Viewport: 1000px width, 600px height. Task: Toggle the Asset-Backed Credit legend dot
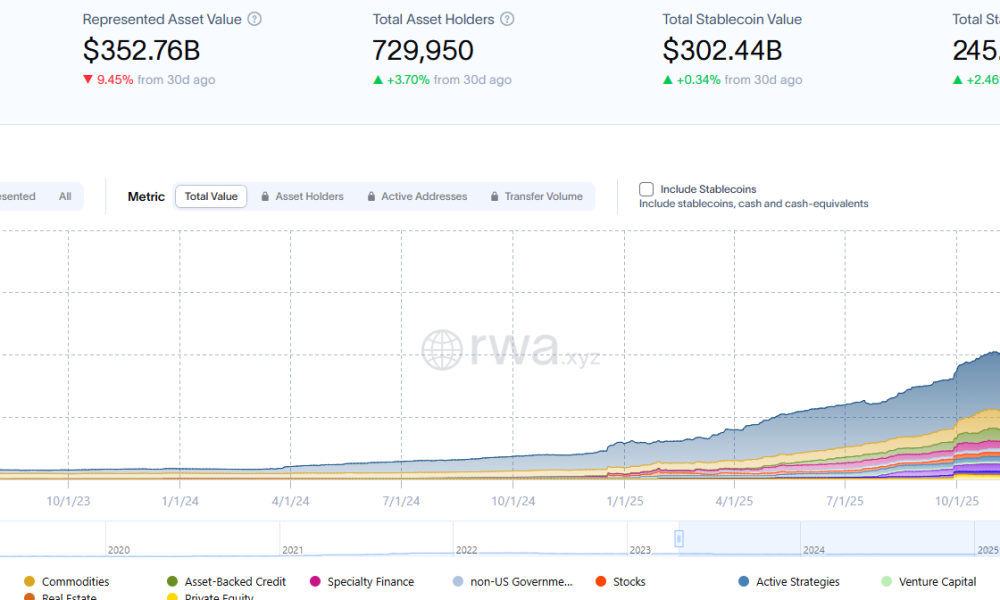[172, 581]
